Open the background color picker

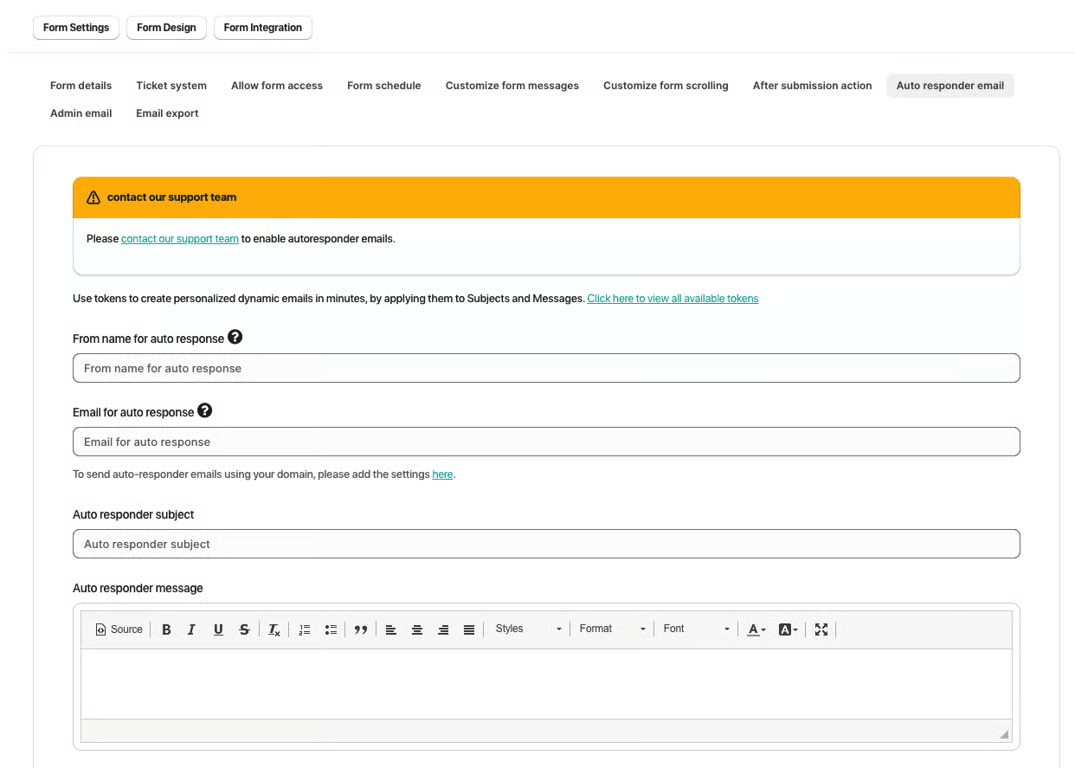(x=788, y=629)
